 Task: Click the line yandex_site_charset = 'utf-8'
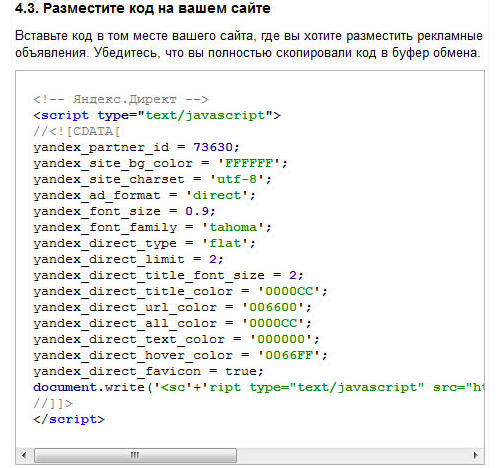(x=152, y=179)
